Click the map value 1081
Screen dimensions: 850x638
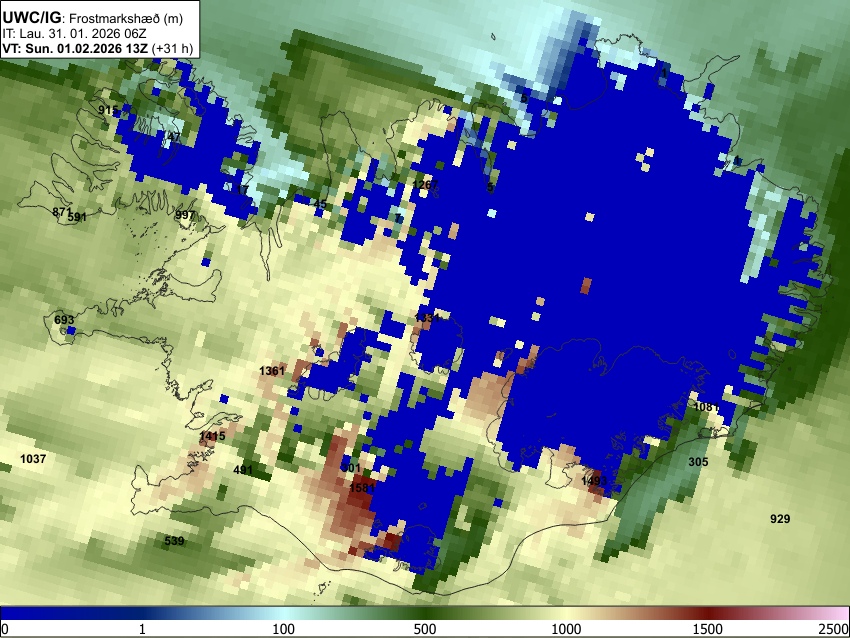[707, 407]
